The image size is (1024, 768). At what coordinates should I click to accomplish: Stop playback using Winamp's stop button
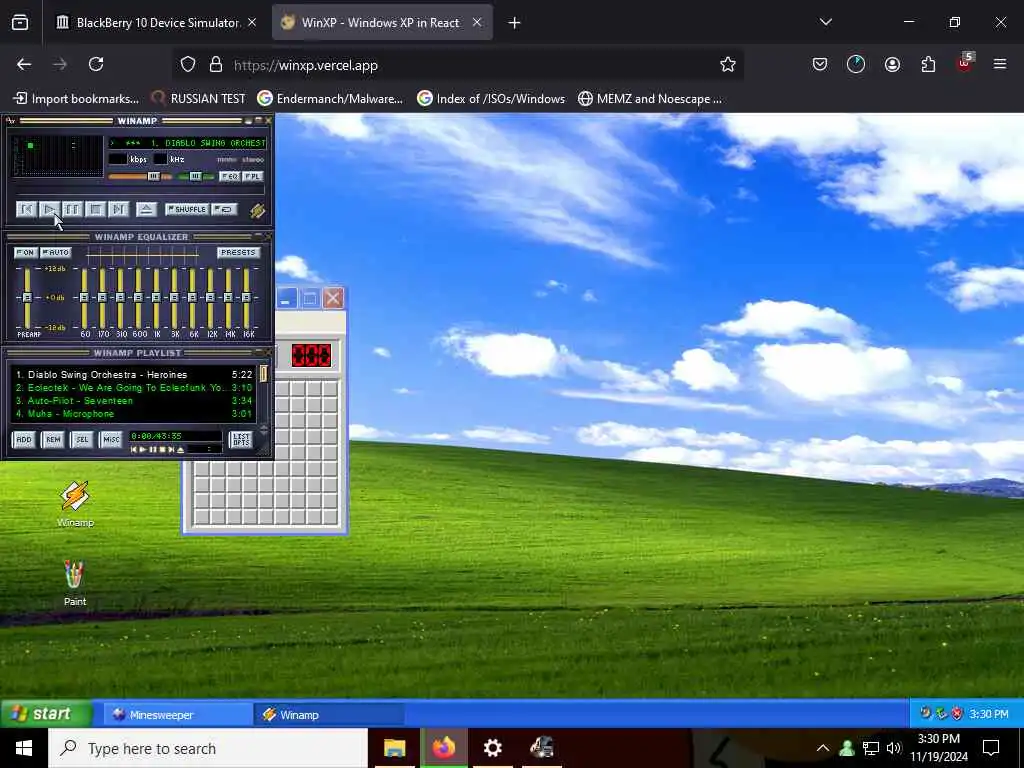point(95,209)
